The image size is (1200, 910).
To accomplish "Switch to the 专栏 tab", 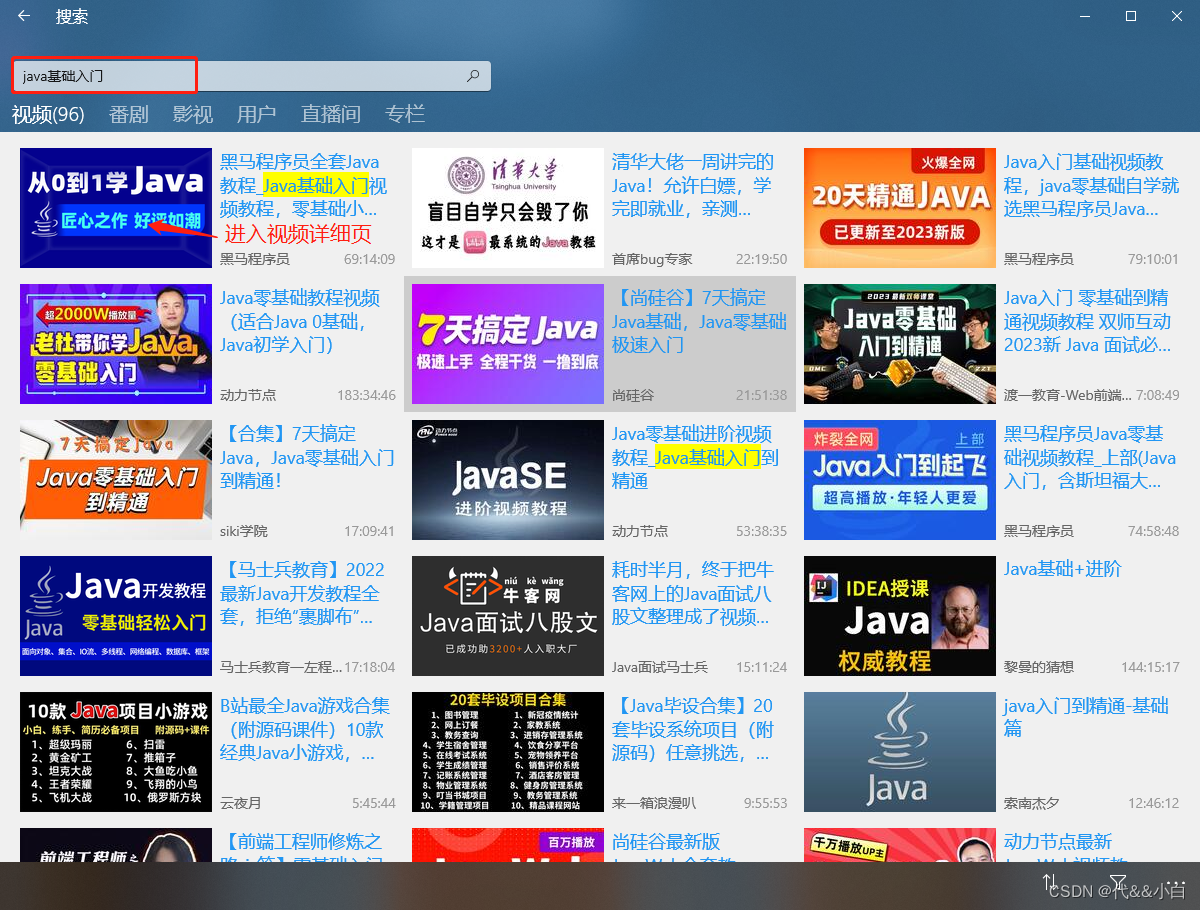I will click(x=405, y=115).
